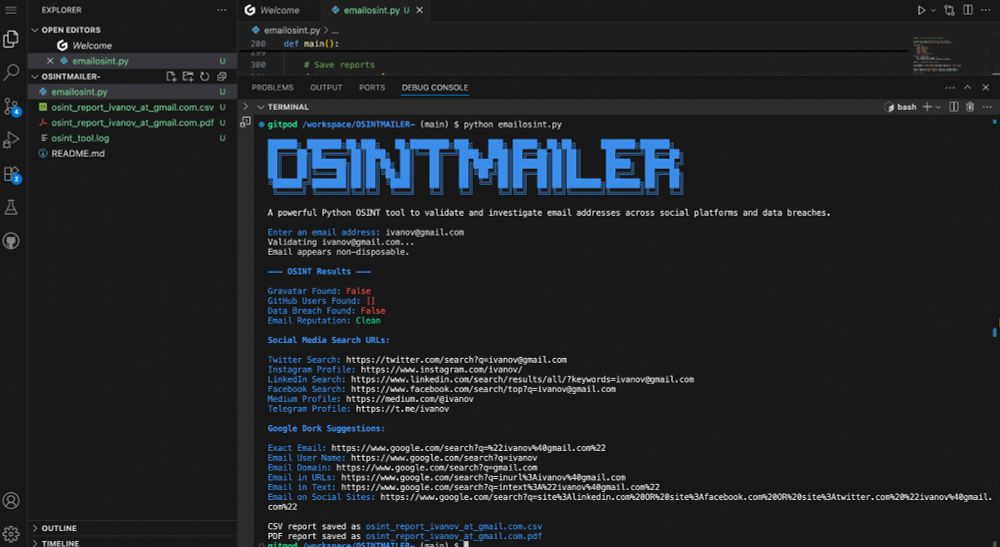The height and width of the screenshot is (547, 1000).
Task: Click the New Folder icon in OSINTMAILER- header
Action: coord(188,77)
